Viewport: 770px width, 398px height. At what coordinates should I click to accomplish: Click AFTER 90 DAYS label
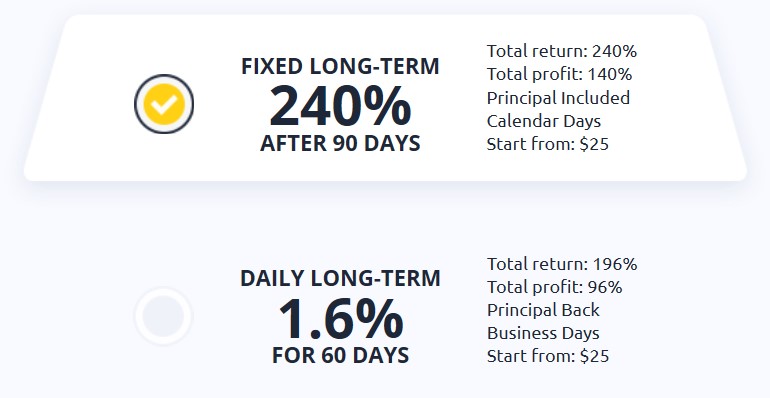coord(340,143)
